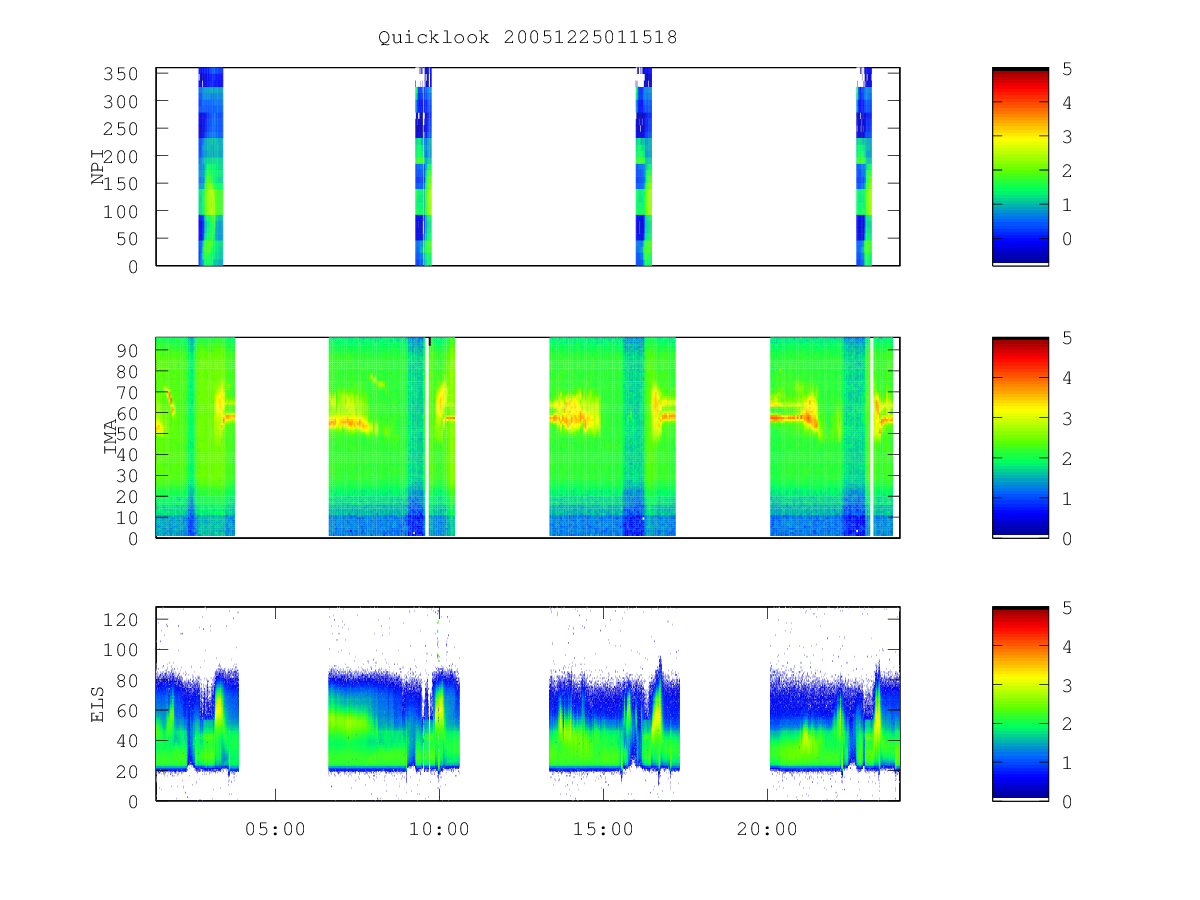Click the NPI axis label

[99, 167]
